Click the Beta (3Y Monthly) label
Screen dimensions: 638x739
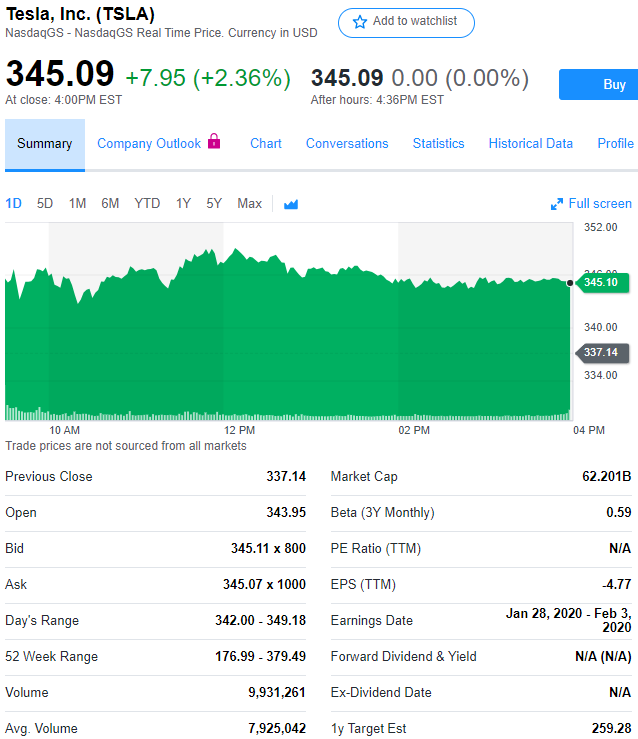[x=383, y=512]
